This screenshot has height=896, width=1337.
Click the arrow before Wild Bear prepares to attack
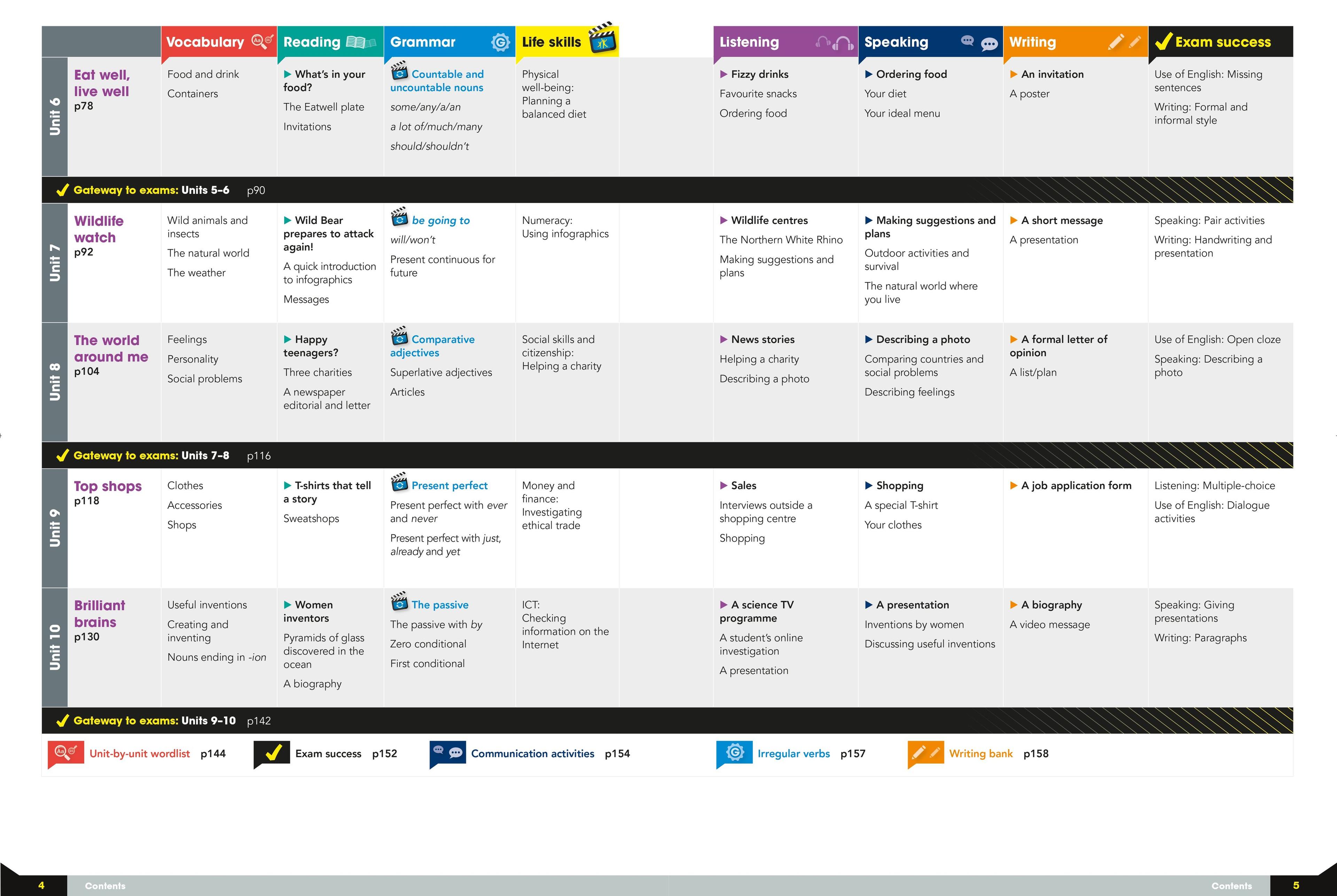click(287, 220)
